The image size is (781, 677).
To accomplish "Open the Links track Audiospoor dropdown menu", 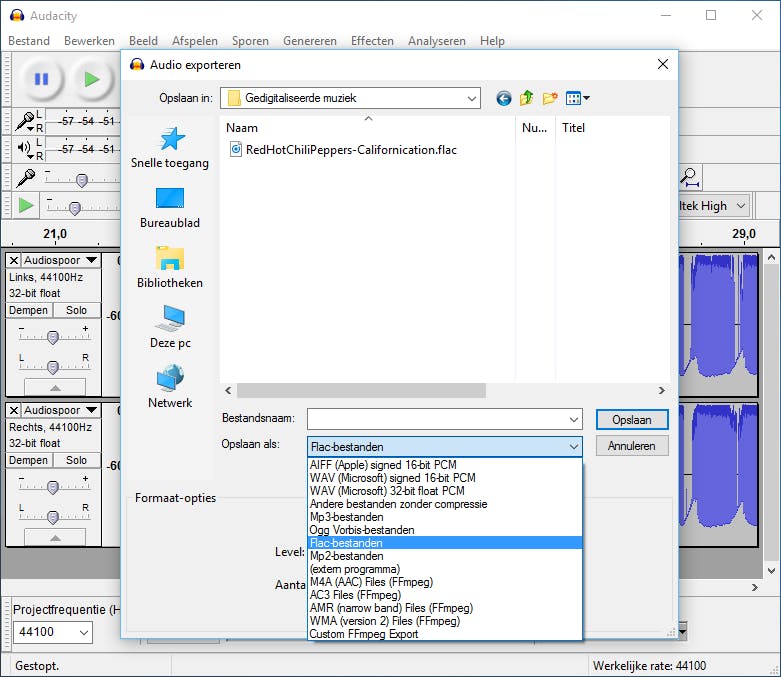I will coord(61,260).
